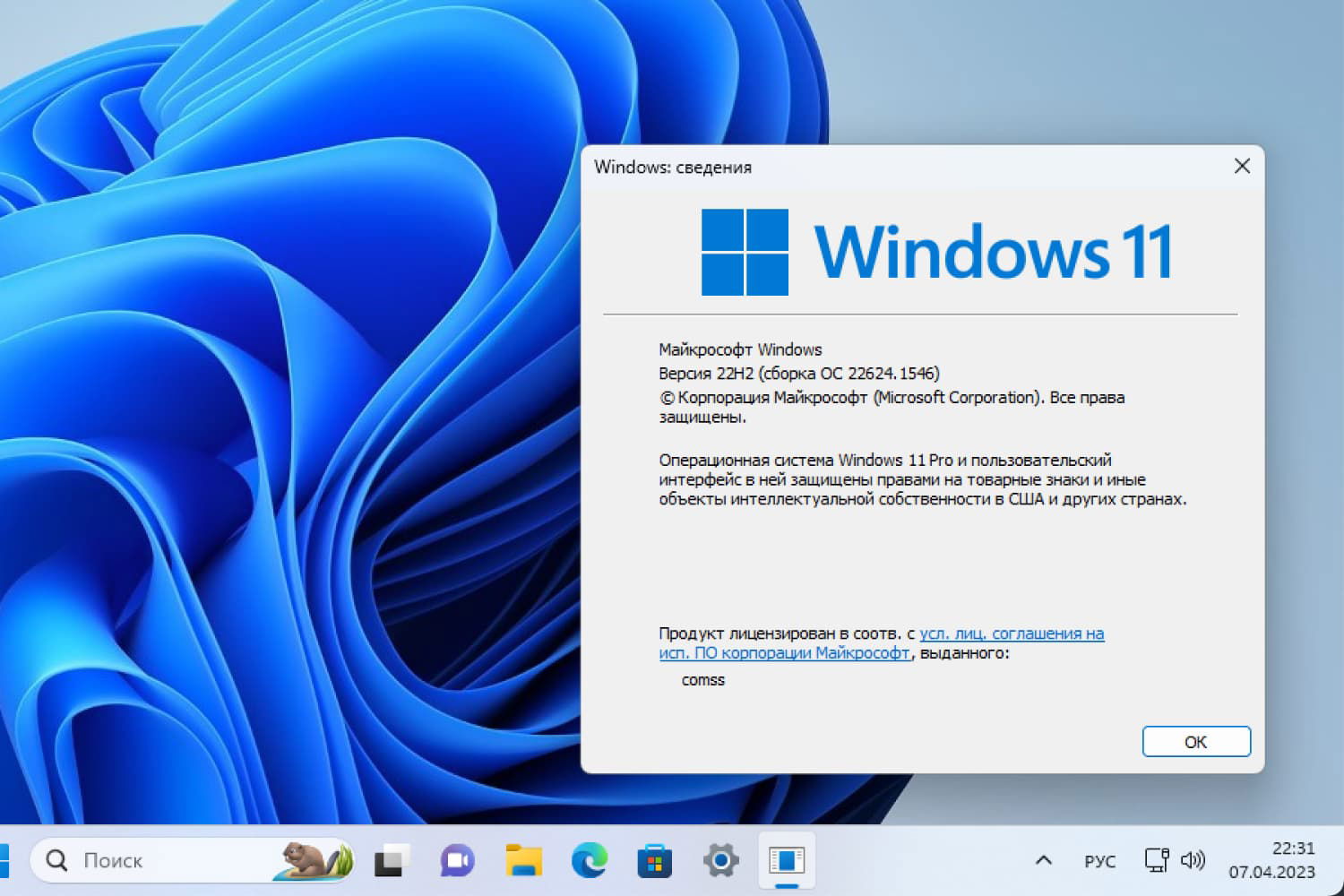This screenshot has width=1344, height=896.
Task: Launch Microsoft Edge
Action: (589, 860)
